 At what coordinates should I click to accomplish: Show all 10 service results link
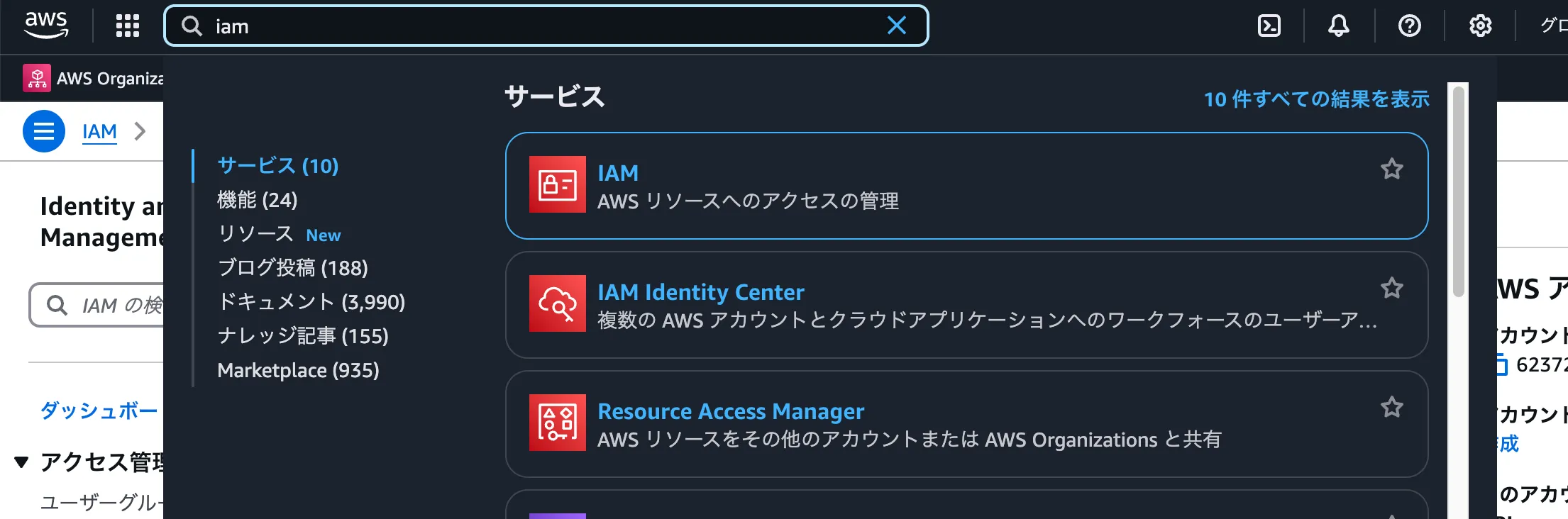(x=1316, y=99)
